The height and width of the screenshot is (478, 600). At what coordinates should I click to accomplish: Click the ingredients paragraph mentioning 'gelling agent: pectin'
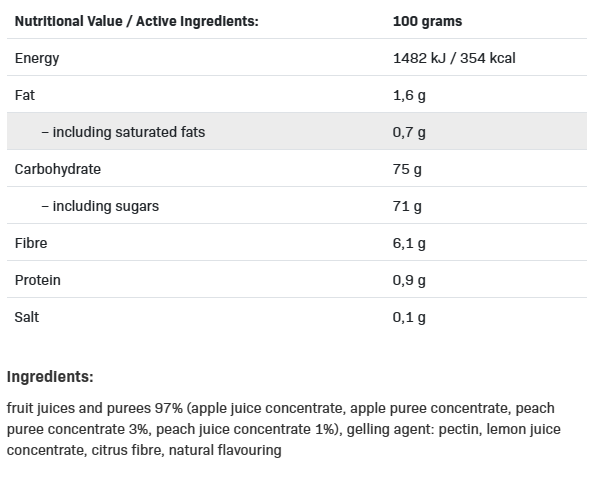[283, 429]
